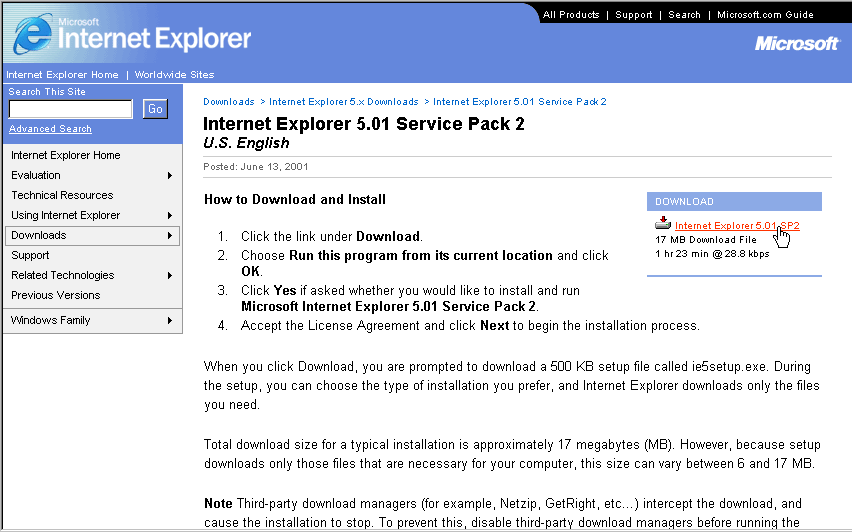Select Technical Resources in sidebar

(x=62, y=195)
